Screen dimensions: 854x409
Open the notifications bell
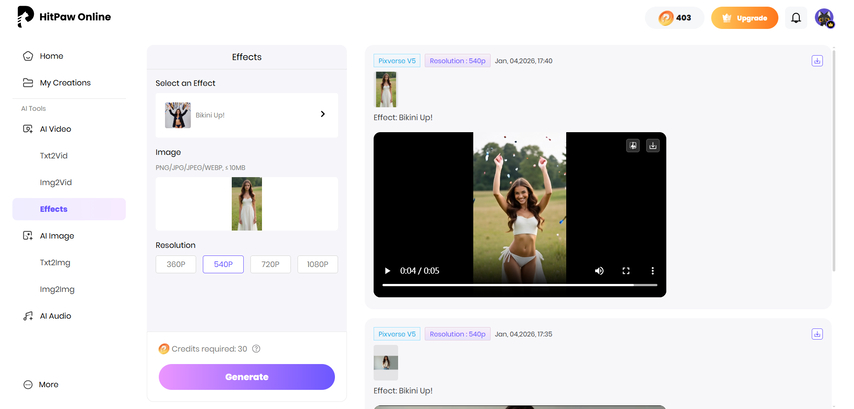[796, 18]
